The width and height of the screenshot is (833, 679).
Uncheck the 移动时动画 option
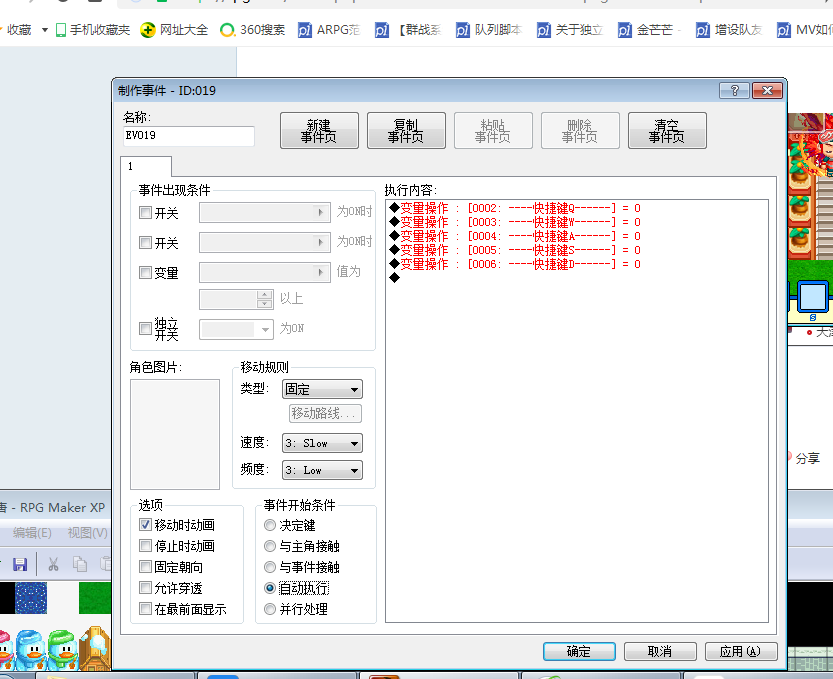click(x=145, y=525)
